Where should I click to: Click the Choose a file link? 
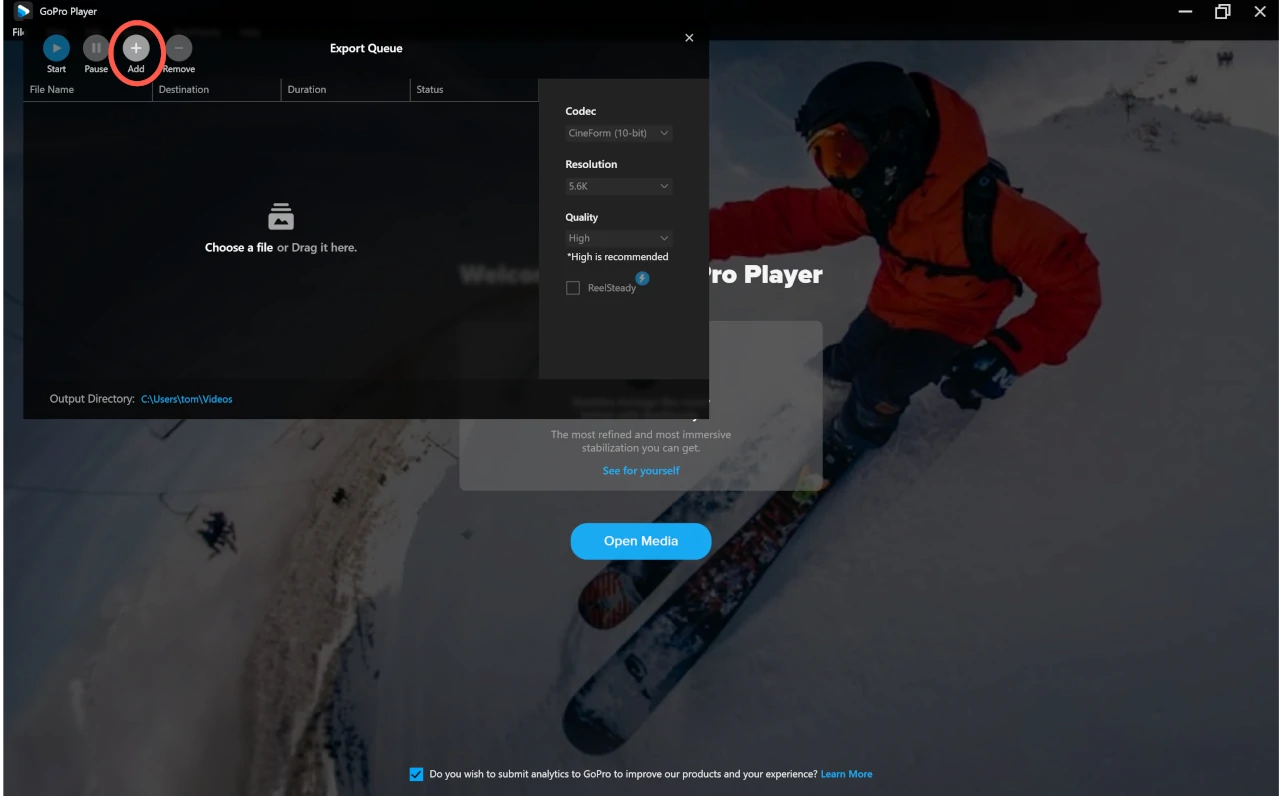pos(238,247)
